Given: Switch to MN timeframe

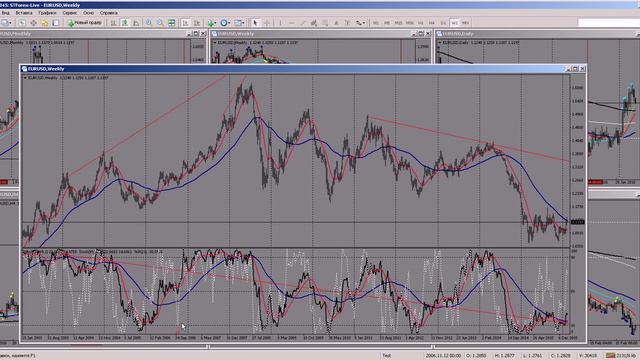Looking at the screenshot, I should click(x=465, y=23).
